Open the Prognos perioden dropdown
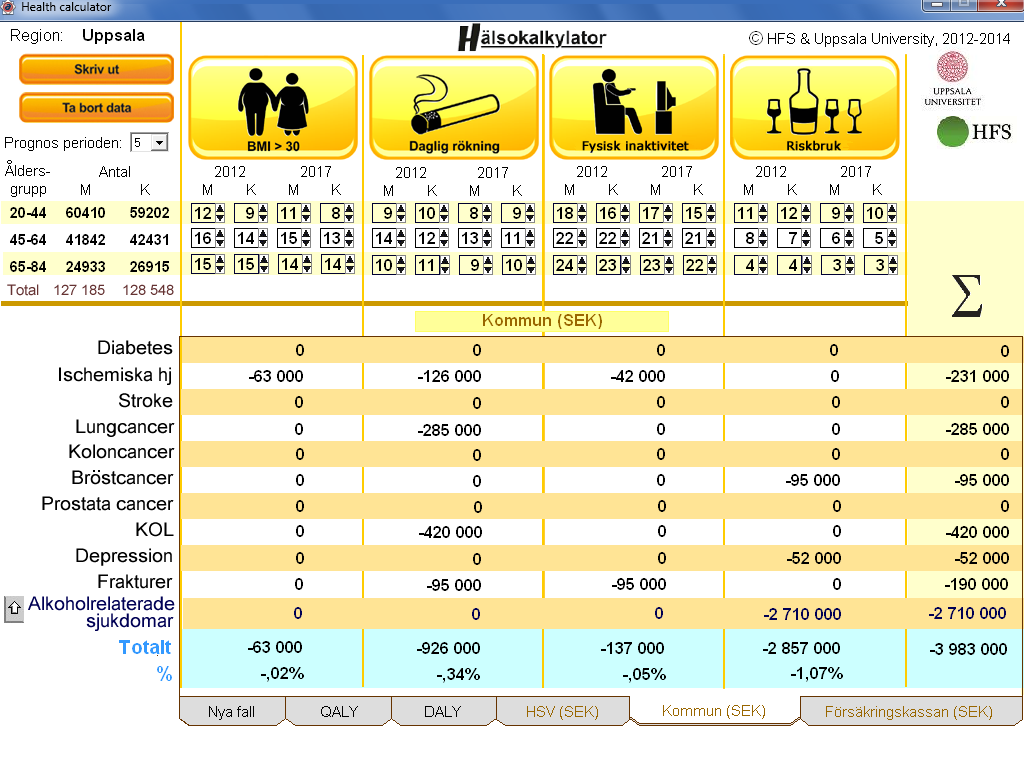Screen dimensions: 1024x768 coord(159,142)
